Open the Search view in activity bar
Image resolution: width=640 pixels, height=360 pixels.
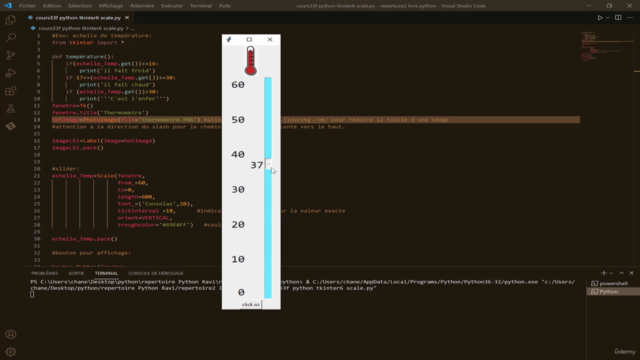click(x=11, y=38)
